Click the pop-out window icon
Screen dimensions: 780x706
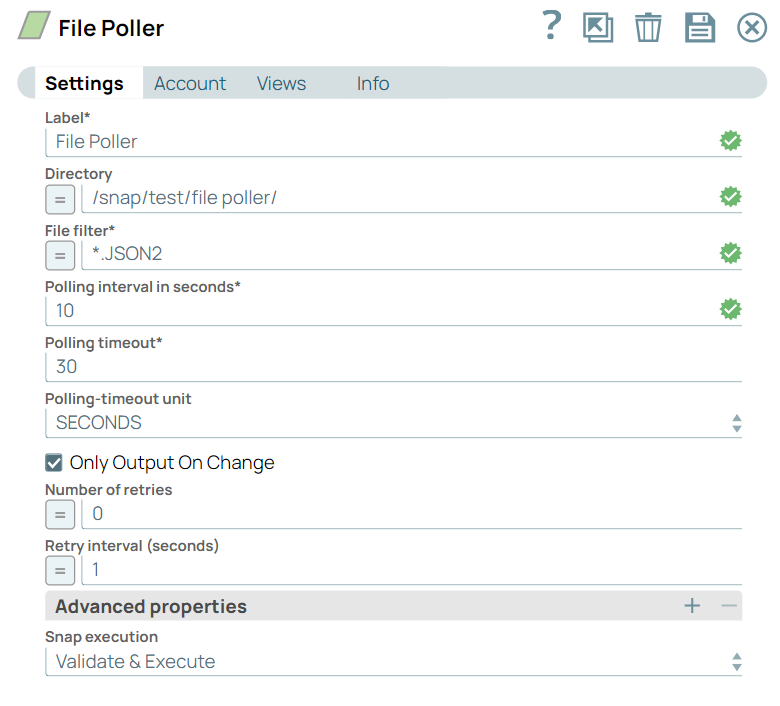coord(598,27)
